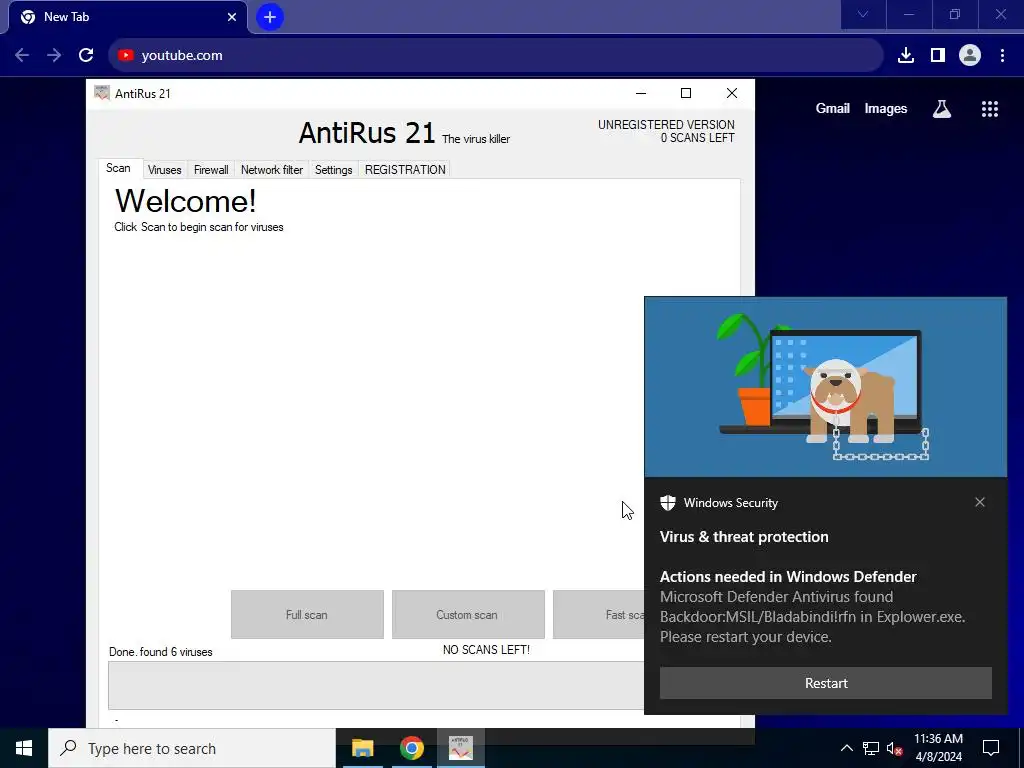1024x768 pixels.
Task: Switch to the Firewall tab
Action: [x=211, y=170]
